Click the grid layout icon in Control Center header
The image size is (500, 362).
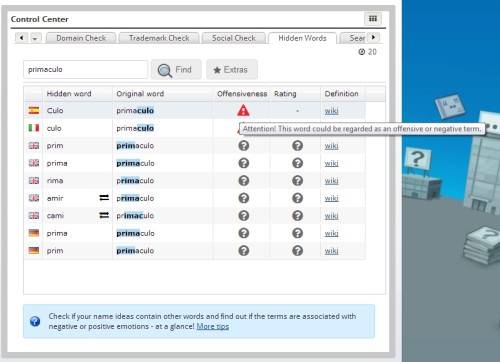coord(373,19)
